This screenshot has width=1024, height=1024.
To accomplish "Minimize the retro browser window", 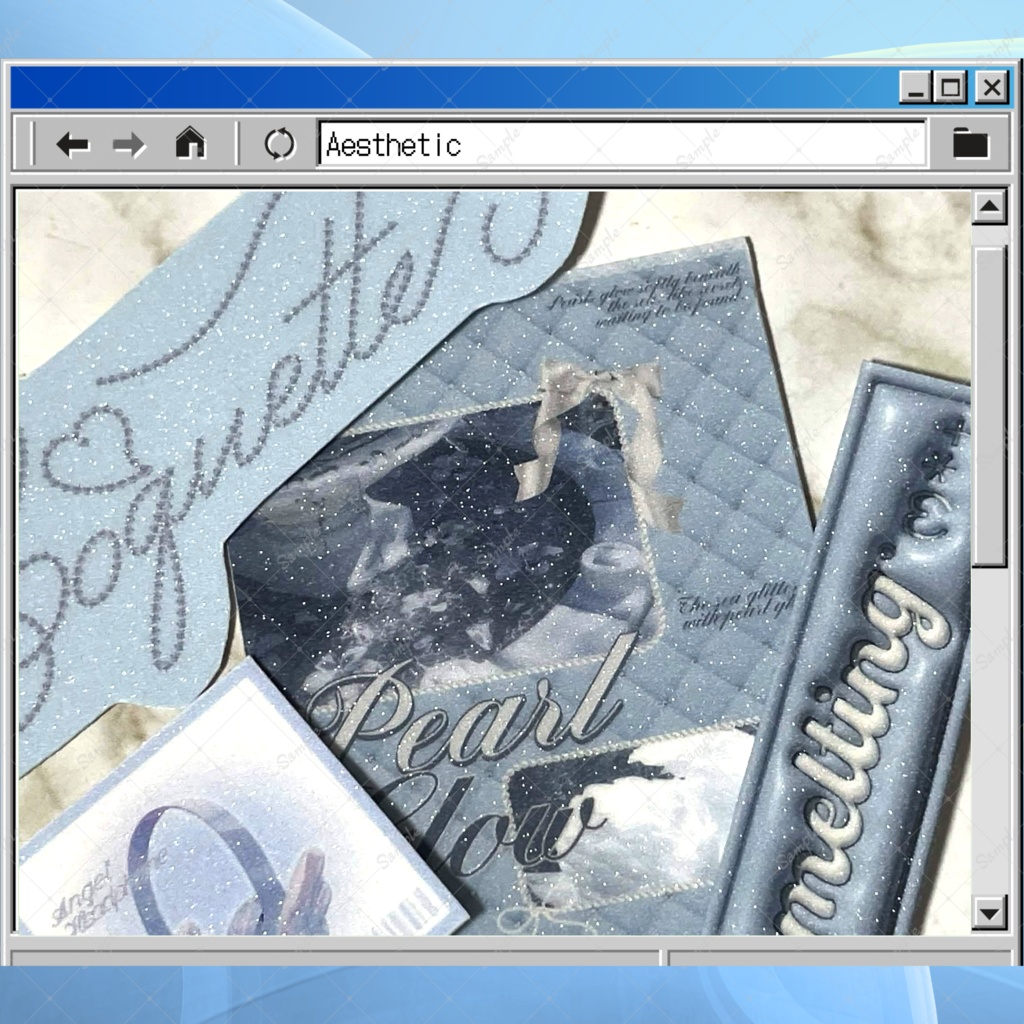I will click(916, 87).
